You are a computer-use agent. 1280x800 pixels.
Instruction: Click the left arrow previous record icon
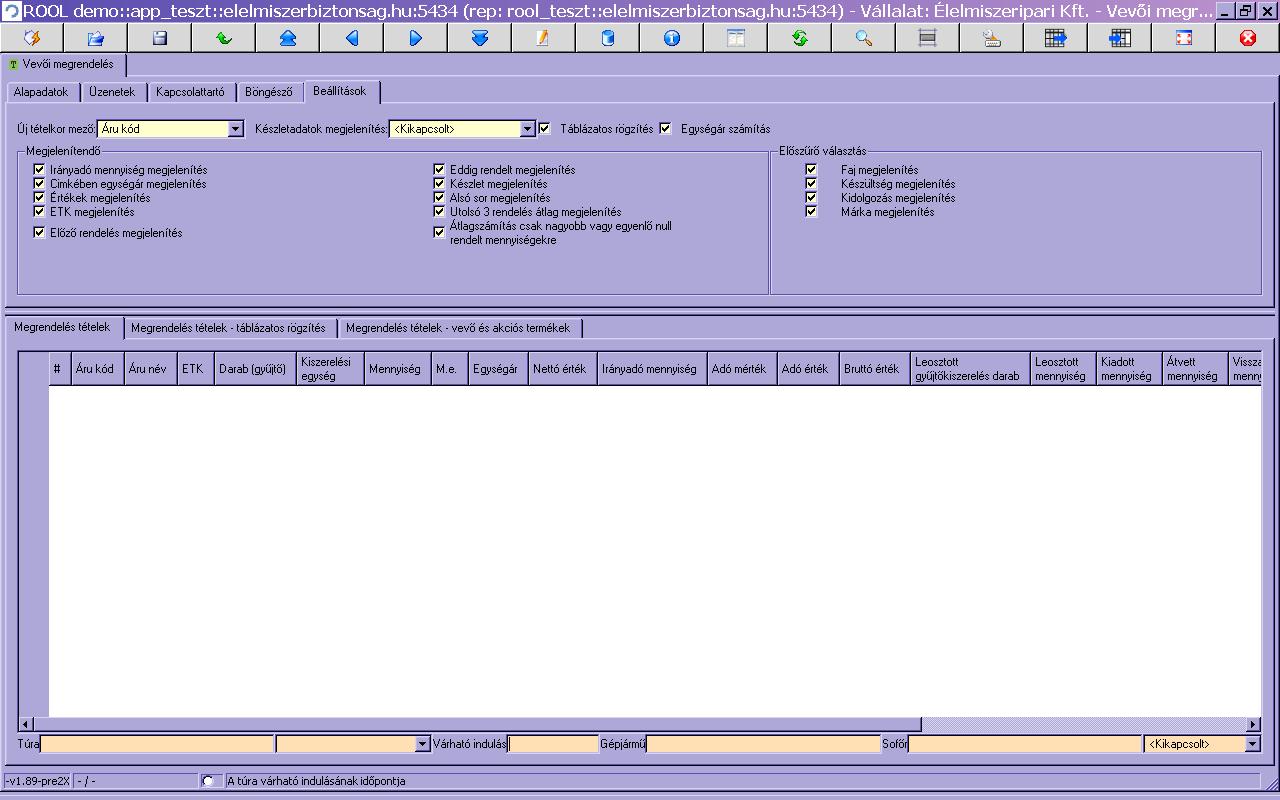point(352,38)
